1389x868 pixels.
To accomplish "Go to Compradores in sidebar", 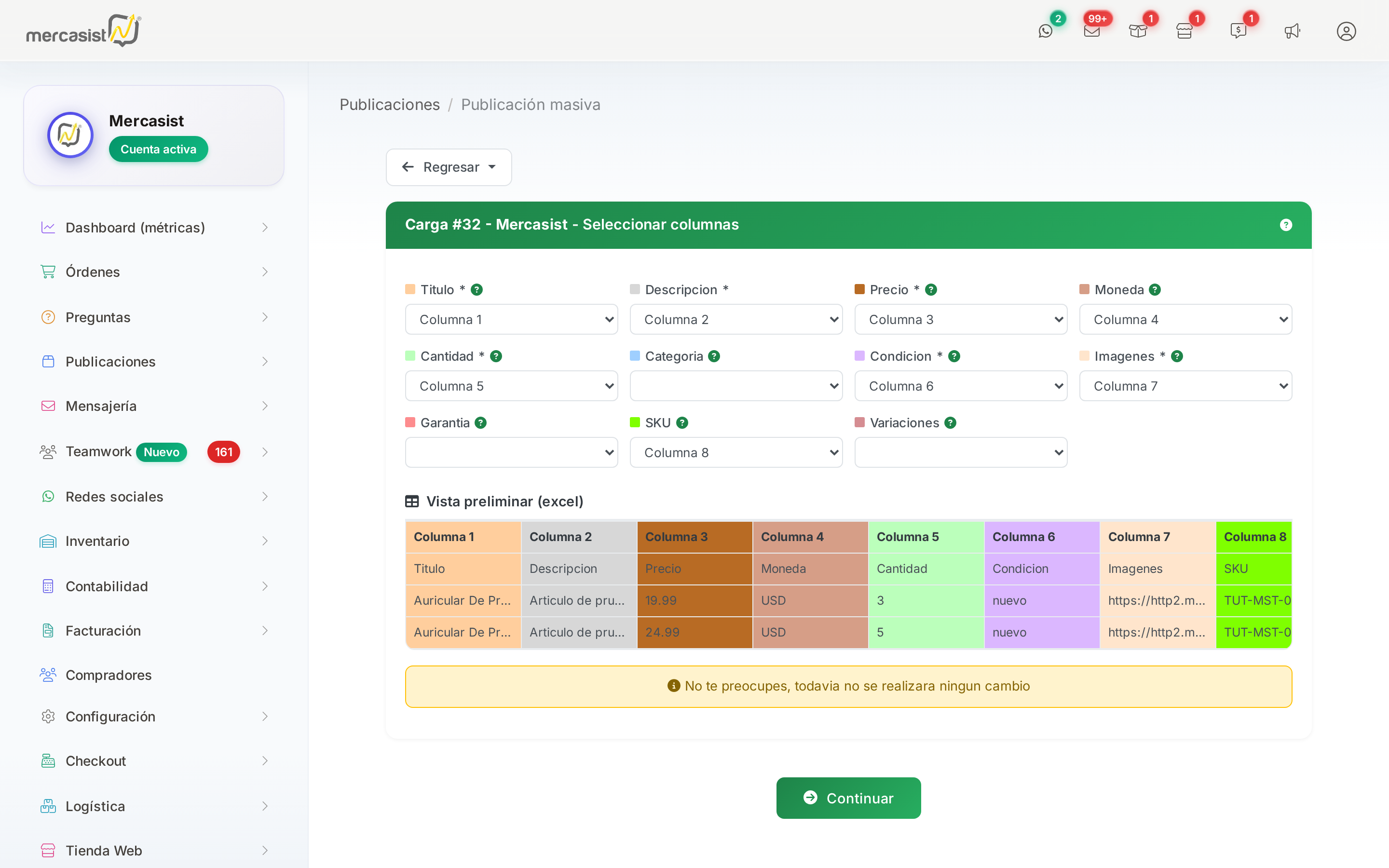I will [154, 675].
